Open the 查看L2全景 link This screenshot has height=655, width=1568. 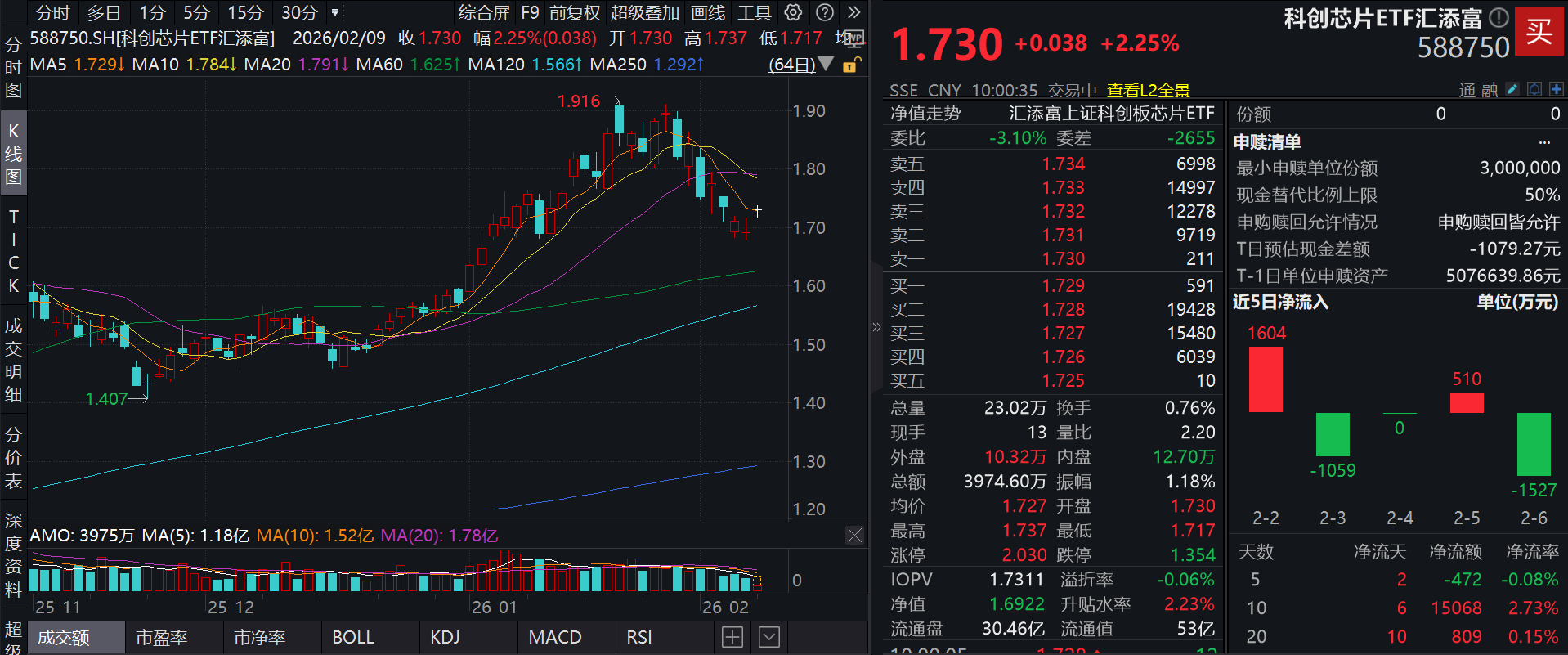[x=1148, y=90]
